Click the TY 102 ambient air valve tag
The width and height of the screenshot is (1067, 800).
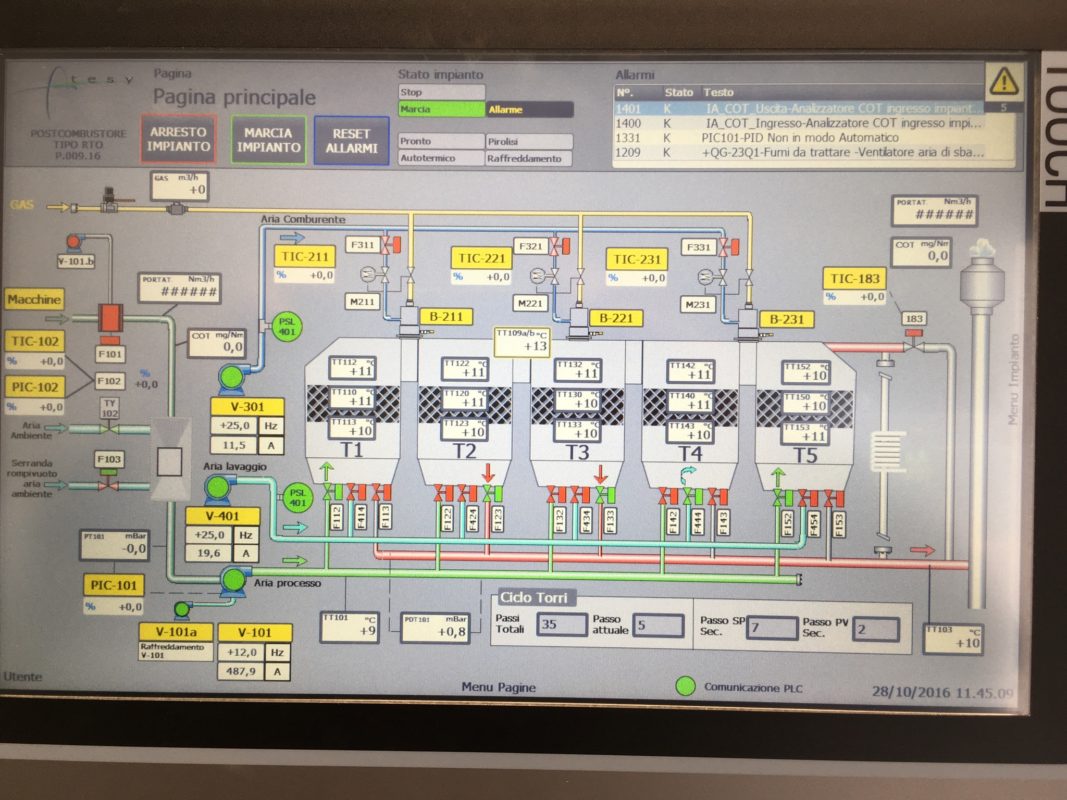coord(110,408)
